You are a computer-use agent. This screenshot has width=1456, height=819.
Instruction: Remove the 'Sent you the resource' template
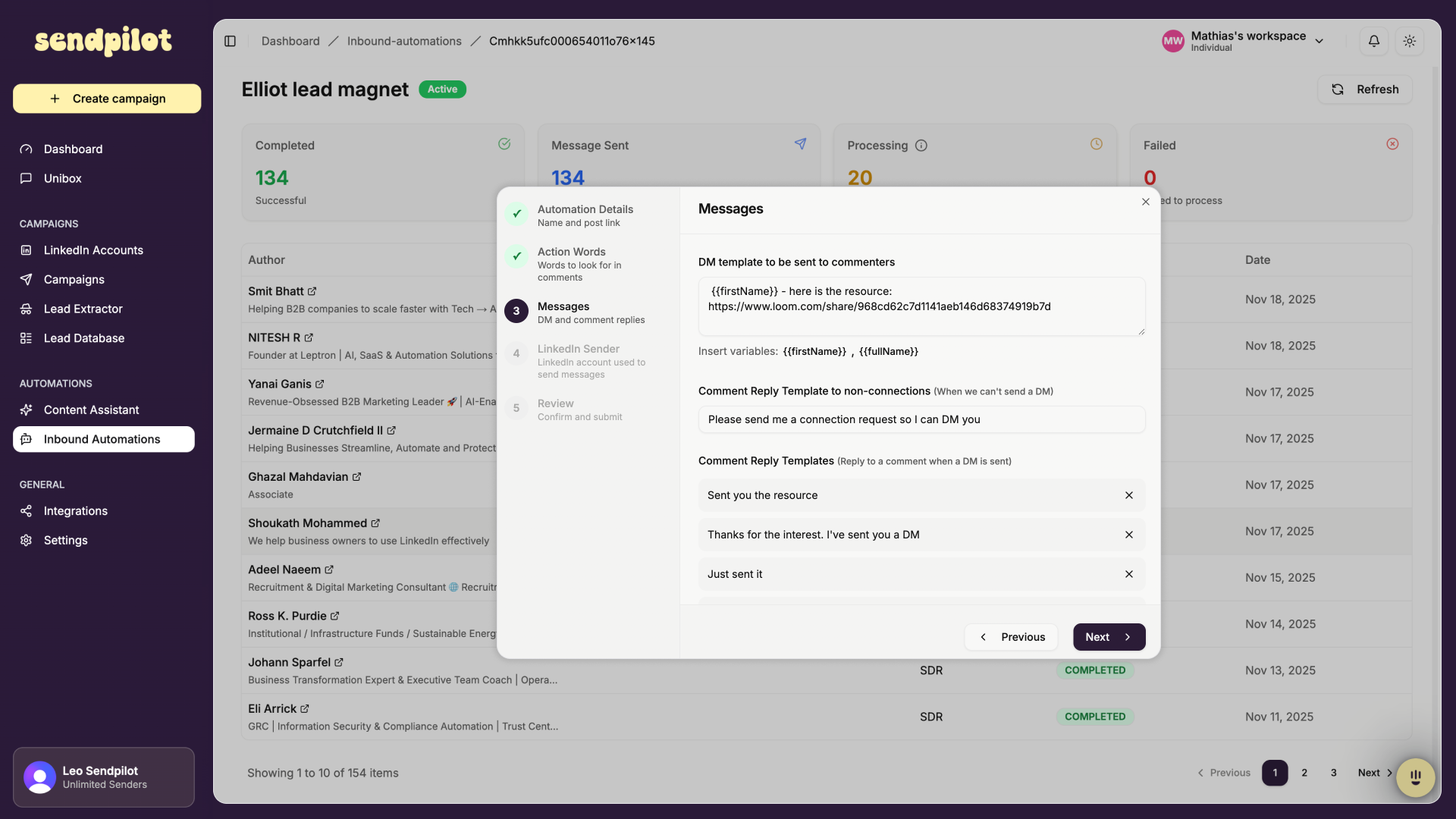(1128, 495)
